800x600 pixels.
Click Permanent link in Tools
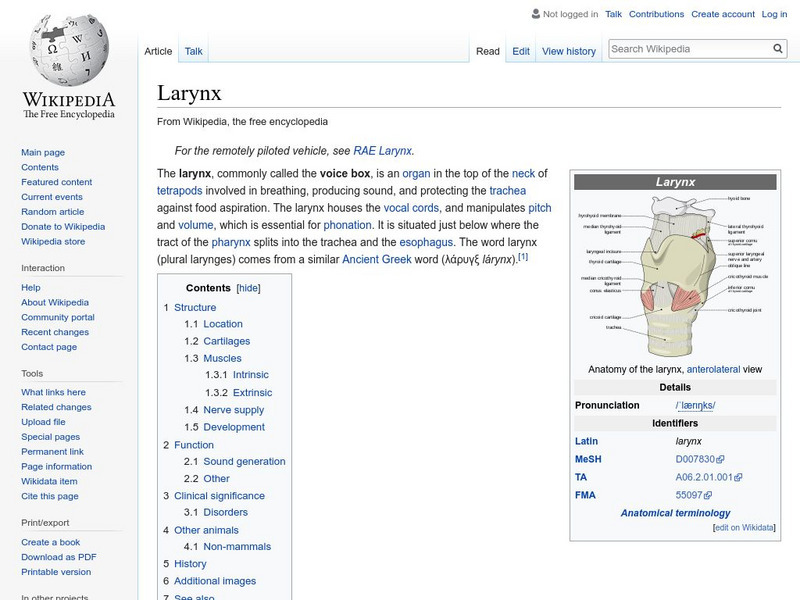point(53,451)
